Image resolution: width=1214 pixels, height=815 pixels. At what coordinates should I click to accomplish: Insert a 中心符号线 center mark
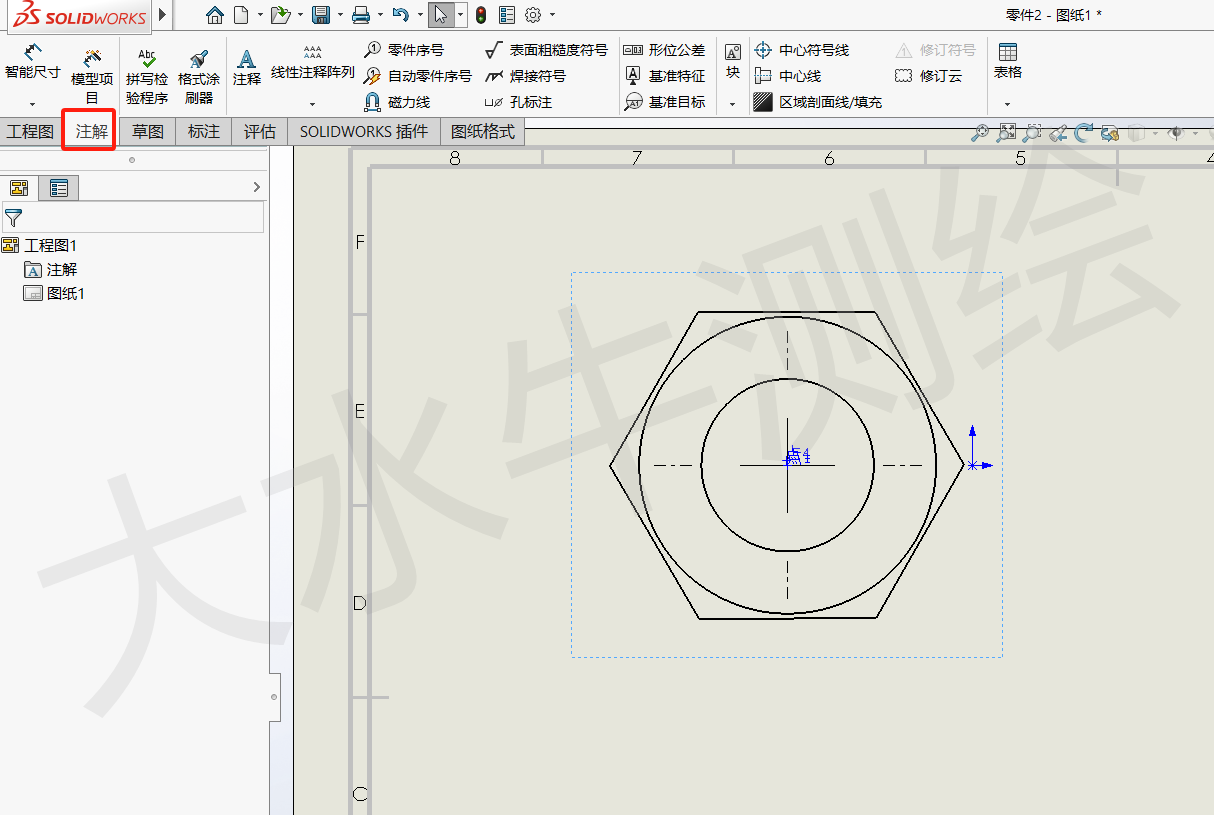click(801, 49)
